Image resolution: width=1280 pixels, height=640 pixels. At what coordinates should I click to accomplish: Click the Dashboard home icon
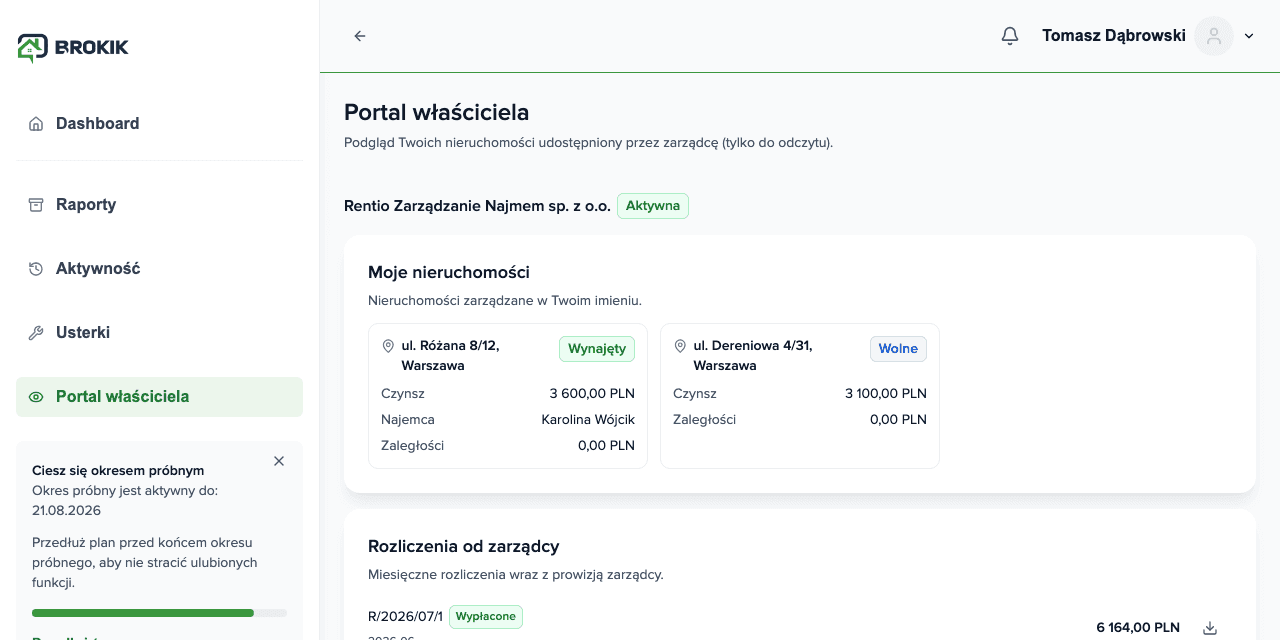click(x=36, y=124)
